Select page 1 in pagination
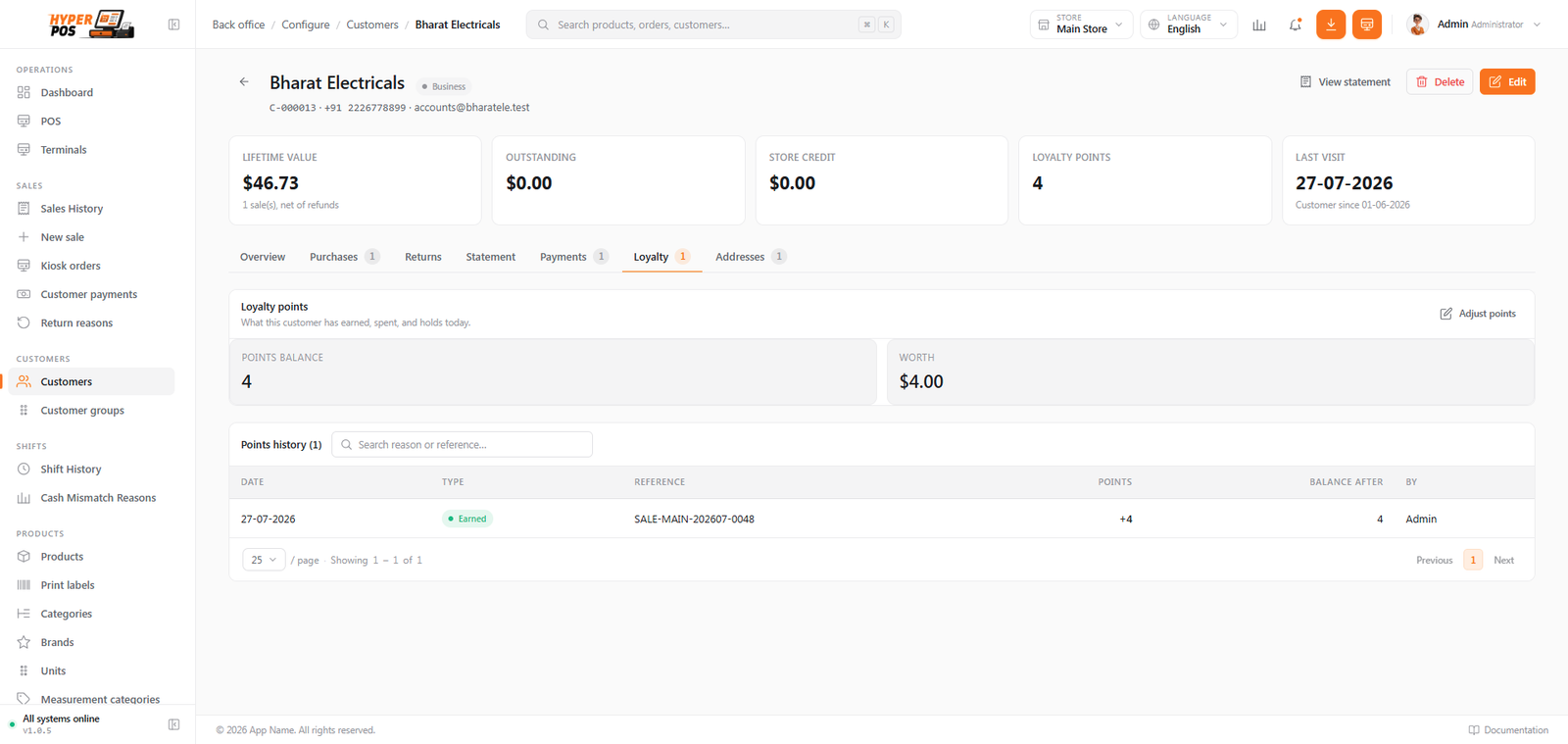This screenshot has width=1568, height=744. [1473, 560]
